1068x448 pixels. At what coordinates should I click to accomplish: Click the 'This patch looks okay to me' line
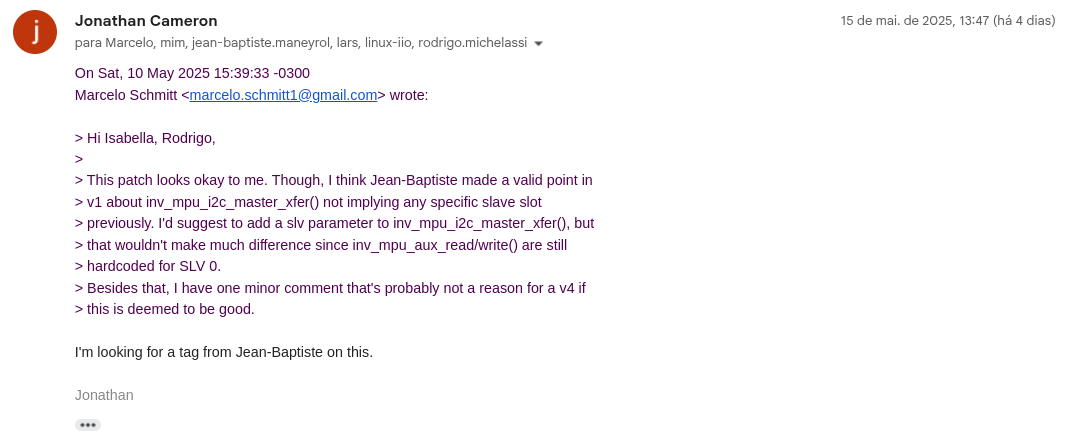tap(334, 181)
